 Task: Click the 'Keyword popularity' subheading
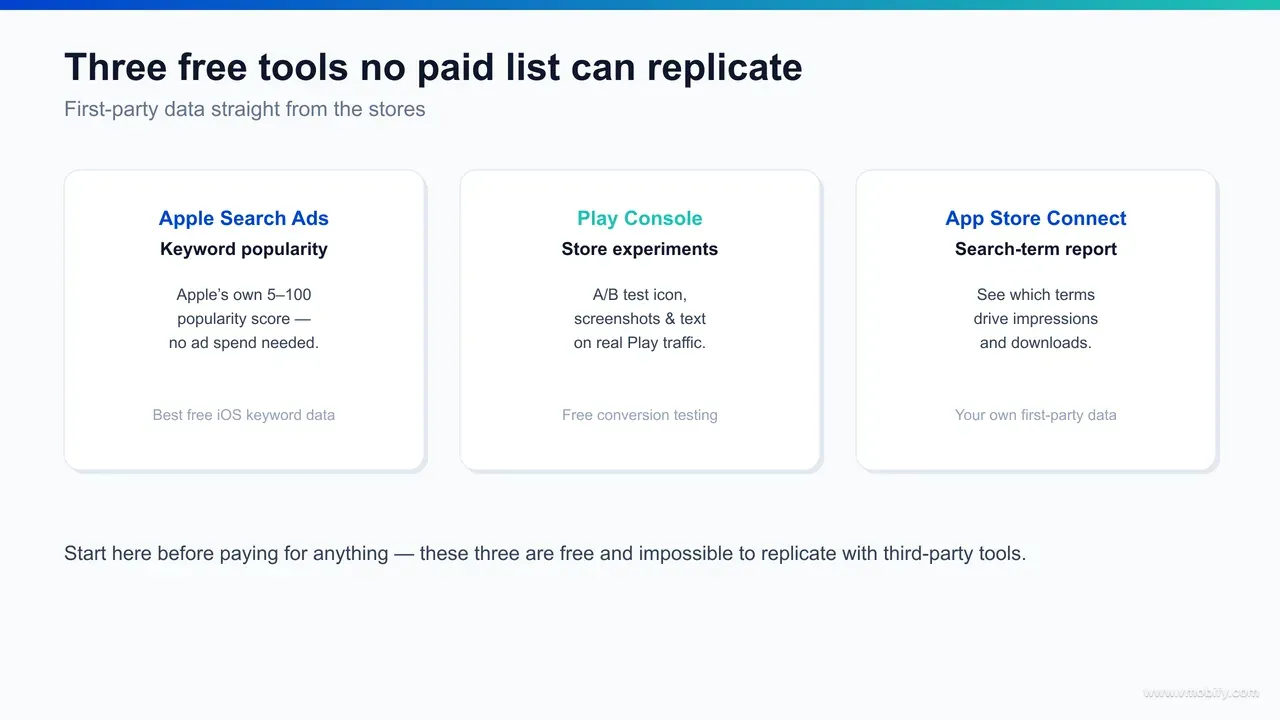(x=244, y=249)
